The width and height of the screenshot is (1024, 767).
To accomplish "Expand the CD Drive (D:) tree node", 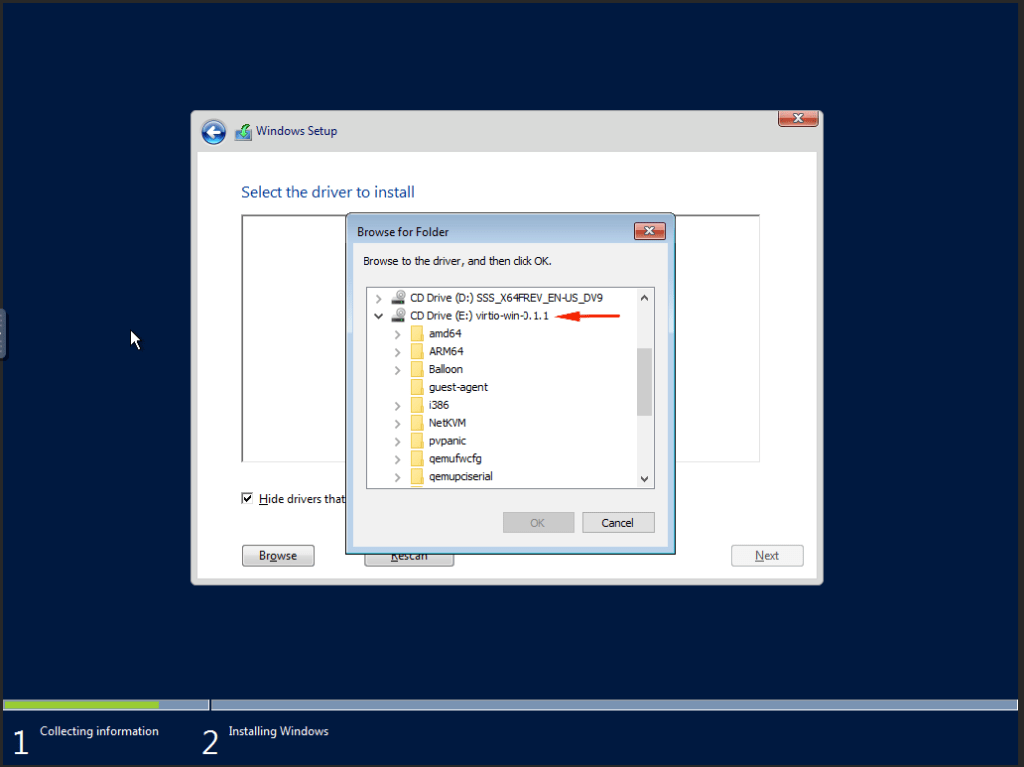I will (x=378, y=297).
